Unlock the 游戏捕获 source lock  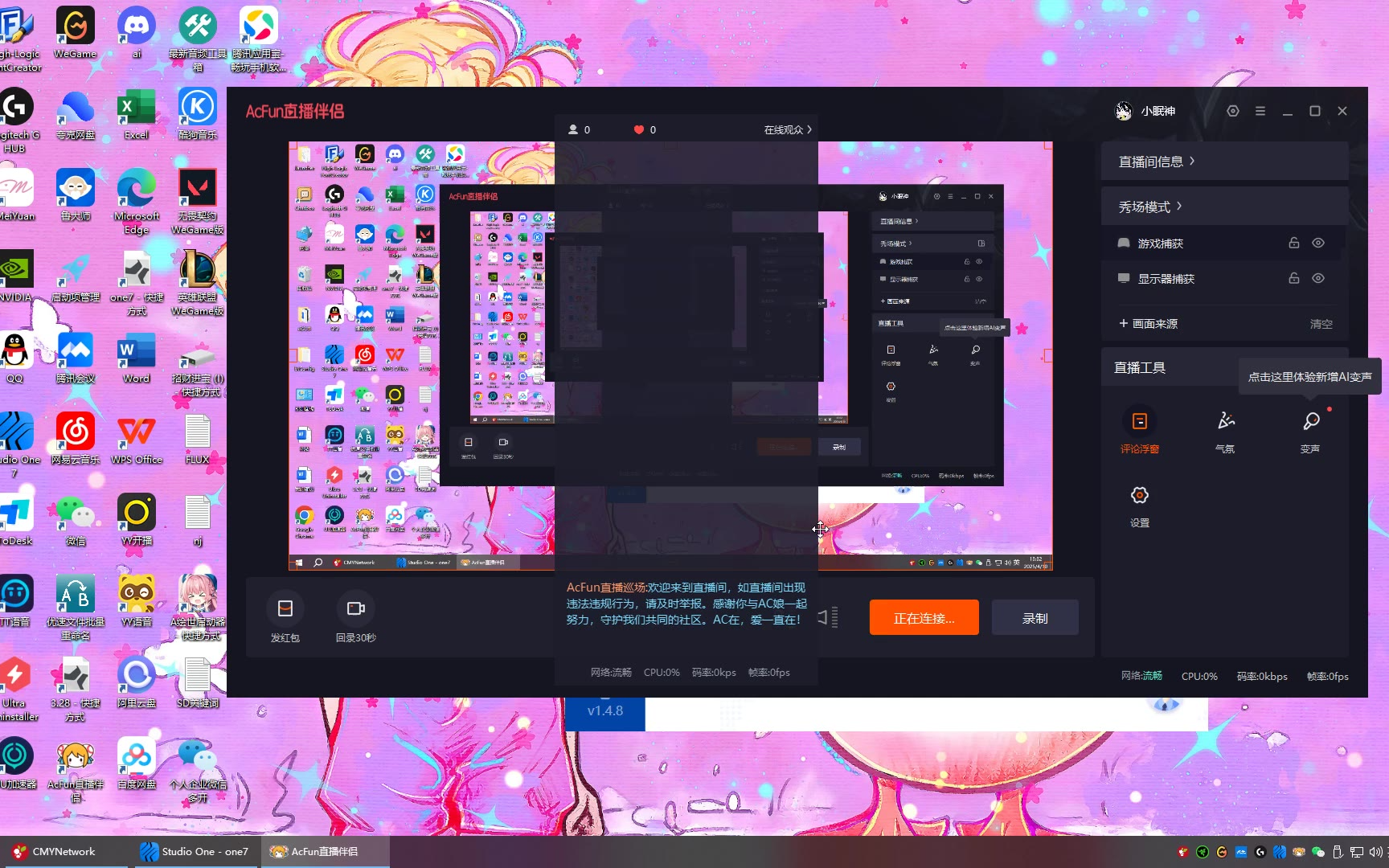pos(1293,243)
